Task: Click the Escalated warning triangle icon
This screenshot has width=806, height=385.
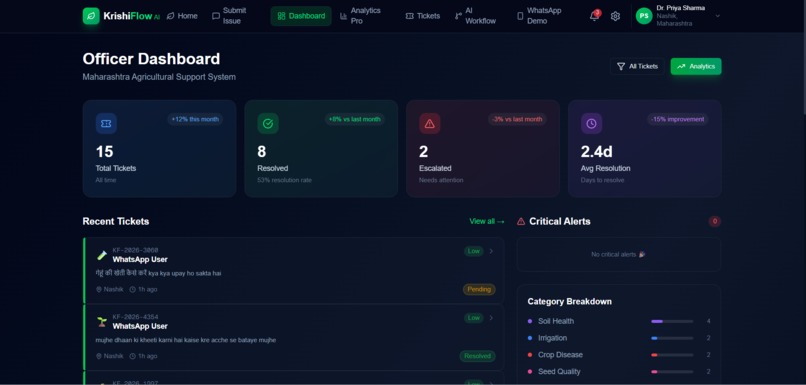Action: (x=430, y=123)
